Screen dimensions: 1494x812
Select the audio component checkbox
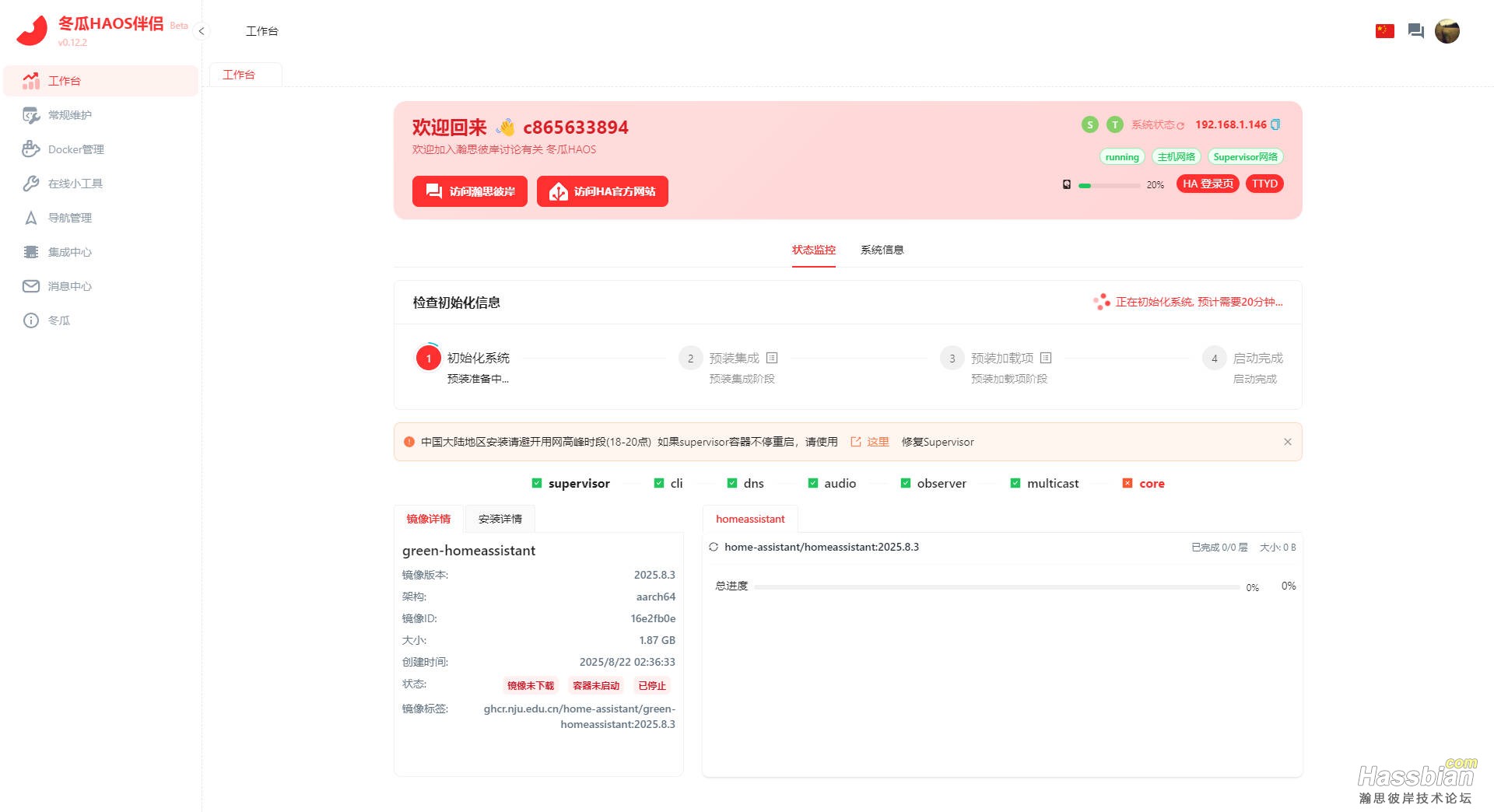pos(813,483)
